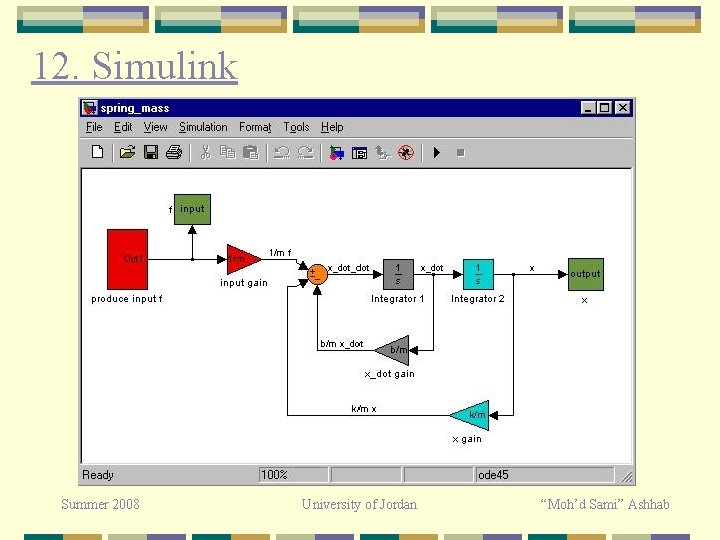Viewport: 720px width, 540px height.
Task: Select the green output block
Action: click(x=585, y=274)
